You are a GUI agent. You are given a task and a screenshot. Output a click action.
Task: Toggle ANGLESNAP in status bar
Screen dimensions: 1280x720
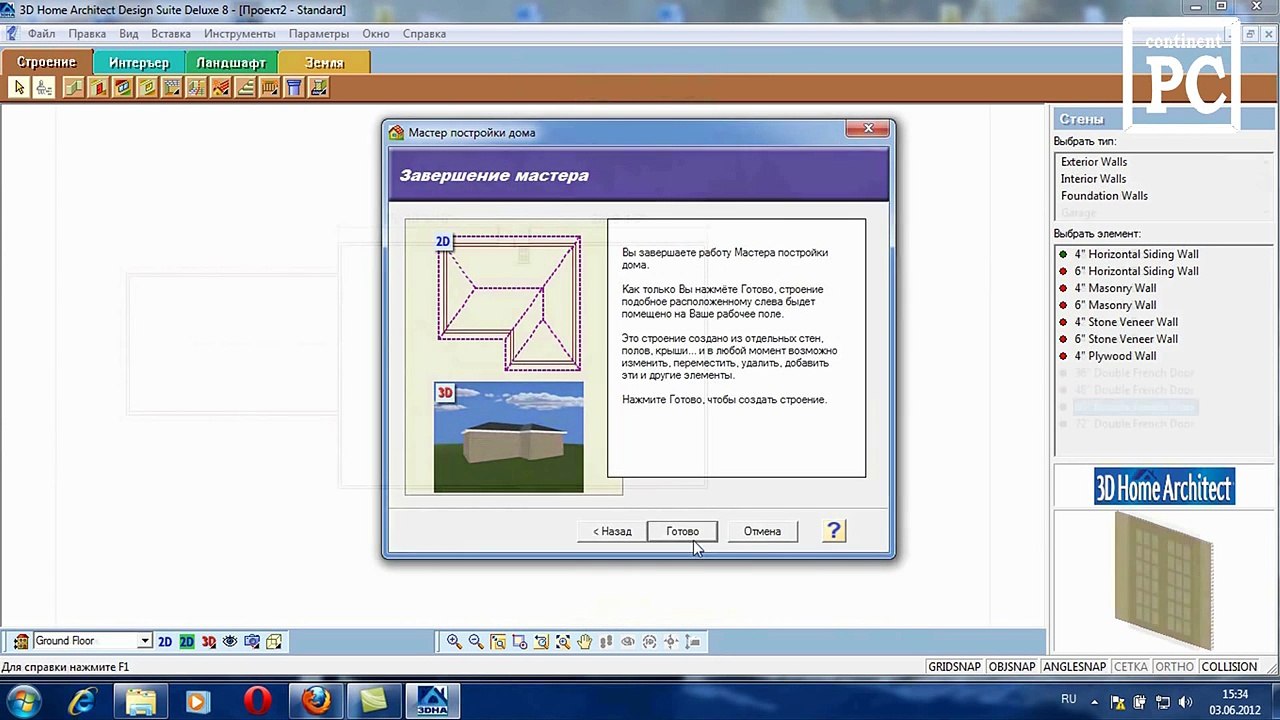click(1075, 667)
